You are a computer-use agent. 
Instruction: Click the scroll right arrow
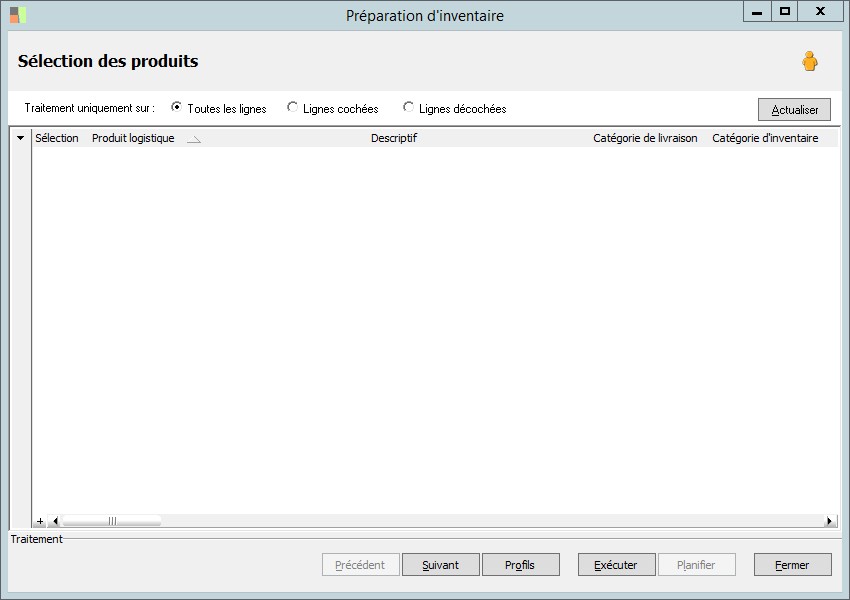coord(829,521)
